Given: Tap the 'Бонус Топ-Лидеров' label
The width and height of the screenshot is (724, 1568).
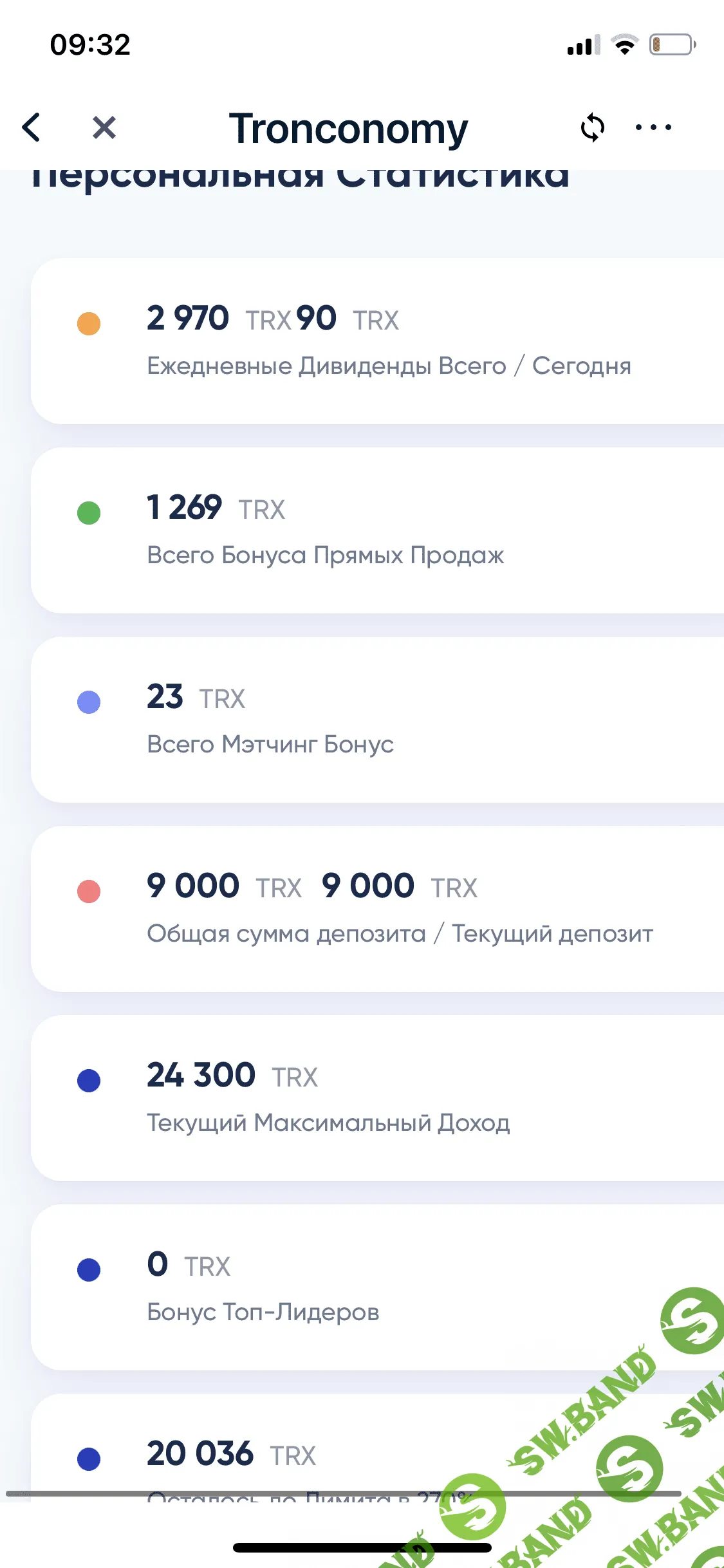Looking at the screenshot, I should (x=263, y=1312).
